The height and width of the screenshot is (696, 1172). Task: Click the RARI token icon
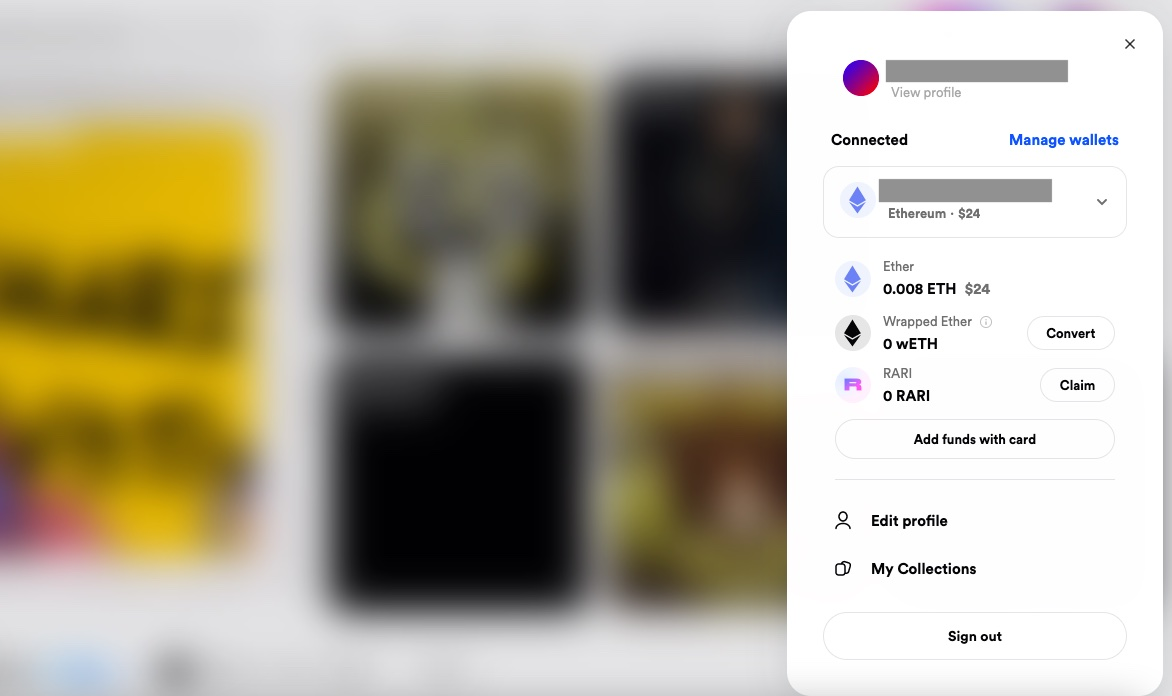click(x=852, y=385)
